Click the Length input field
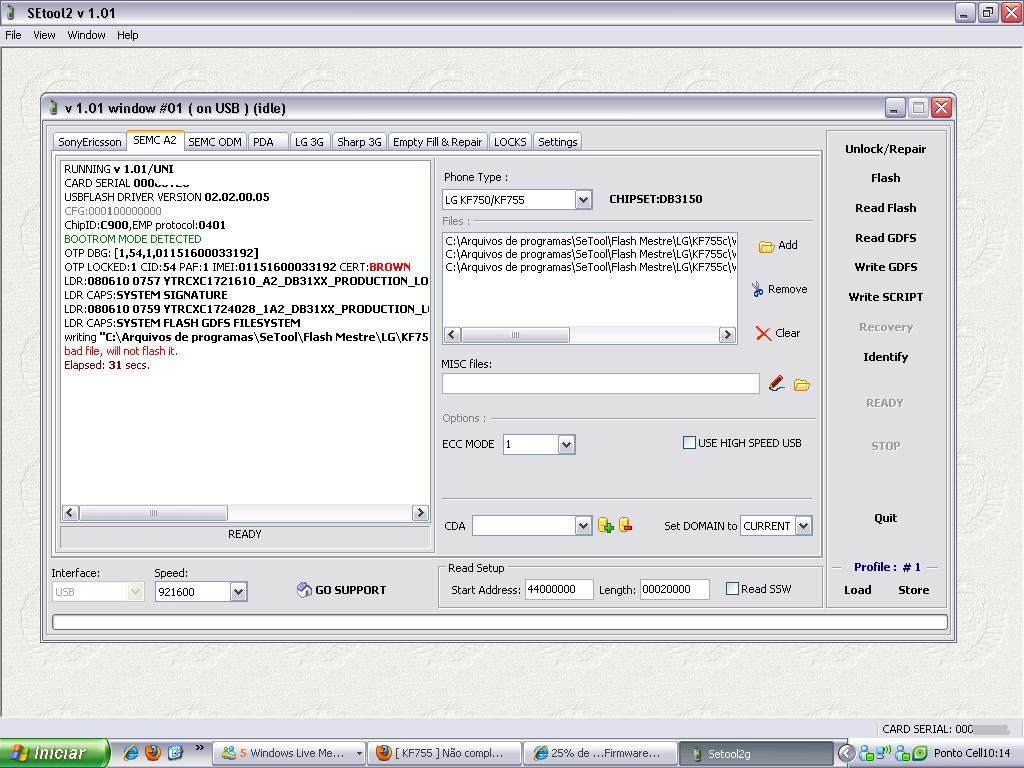 pos(675,589)
